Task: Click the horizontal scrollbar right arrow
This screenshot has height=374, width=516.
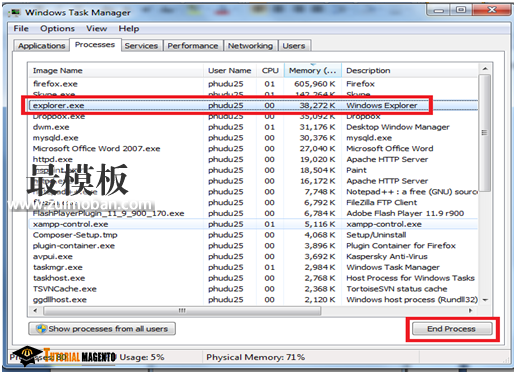Action: tap(470, 311)
